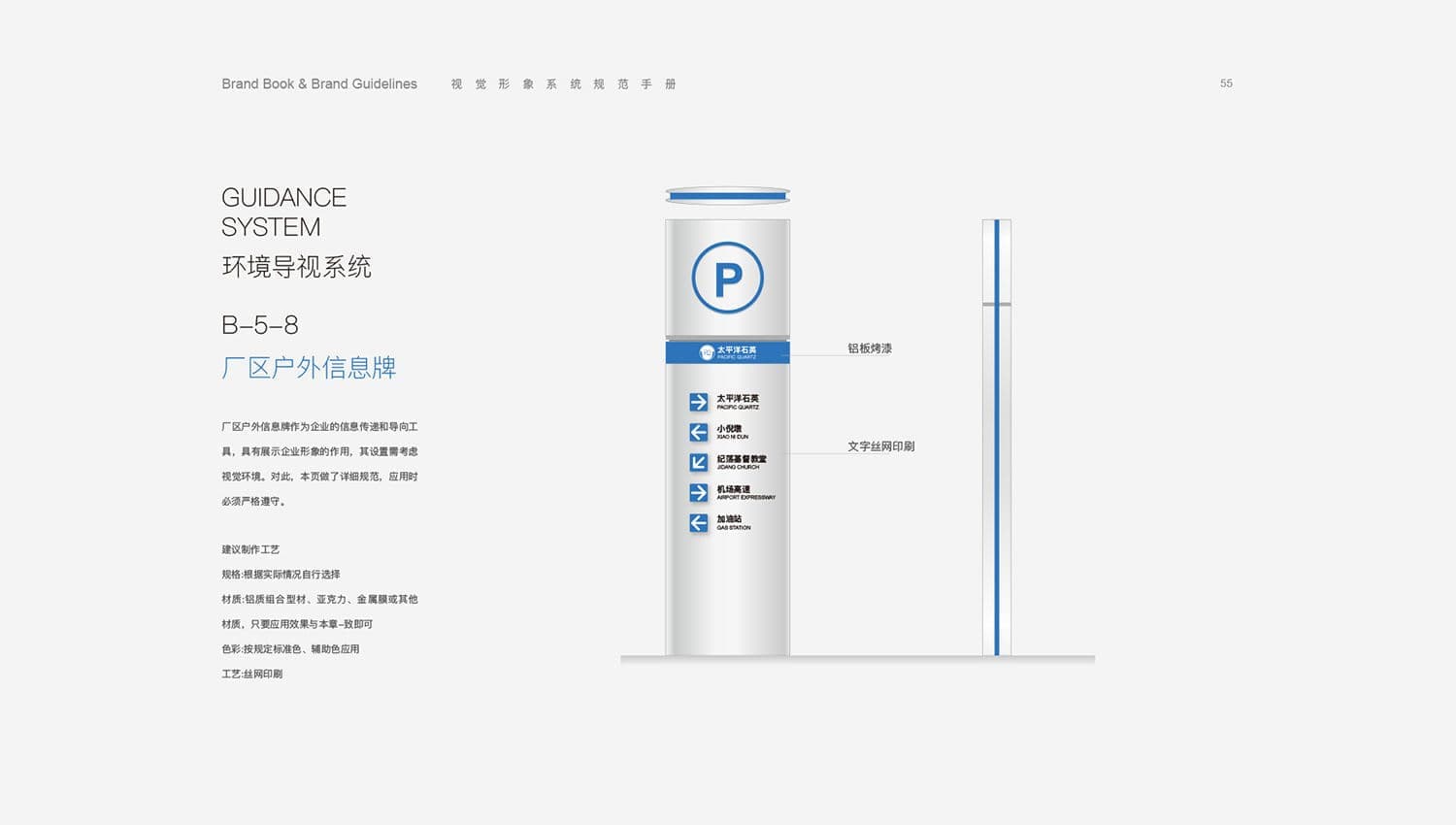Click the round logo in the blue band
The image size is (1456, 825).
tap(707, 352)
